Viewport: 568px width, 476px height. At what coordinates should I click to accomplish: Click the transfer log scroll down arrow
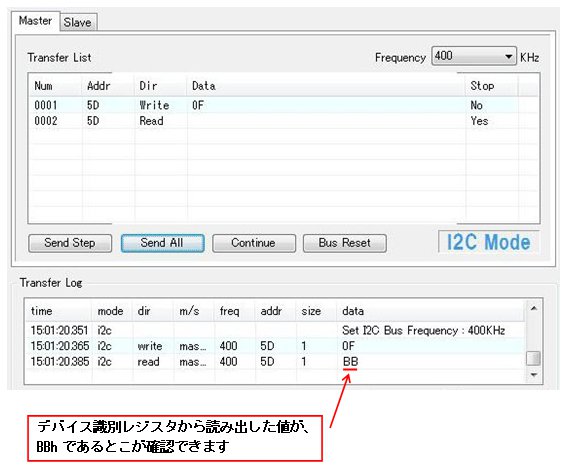[x=533, y=375]
